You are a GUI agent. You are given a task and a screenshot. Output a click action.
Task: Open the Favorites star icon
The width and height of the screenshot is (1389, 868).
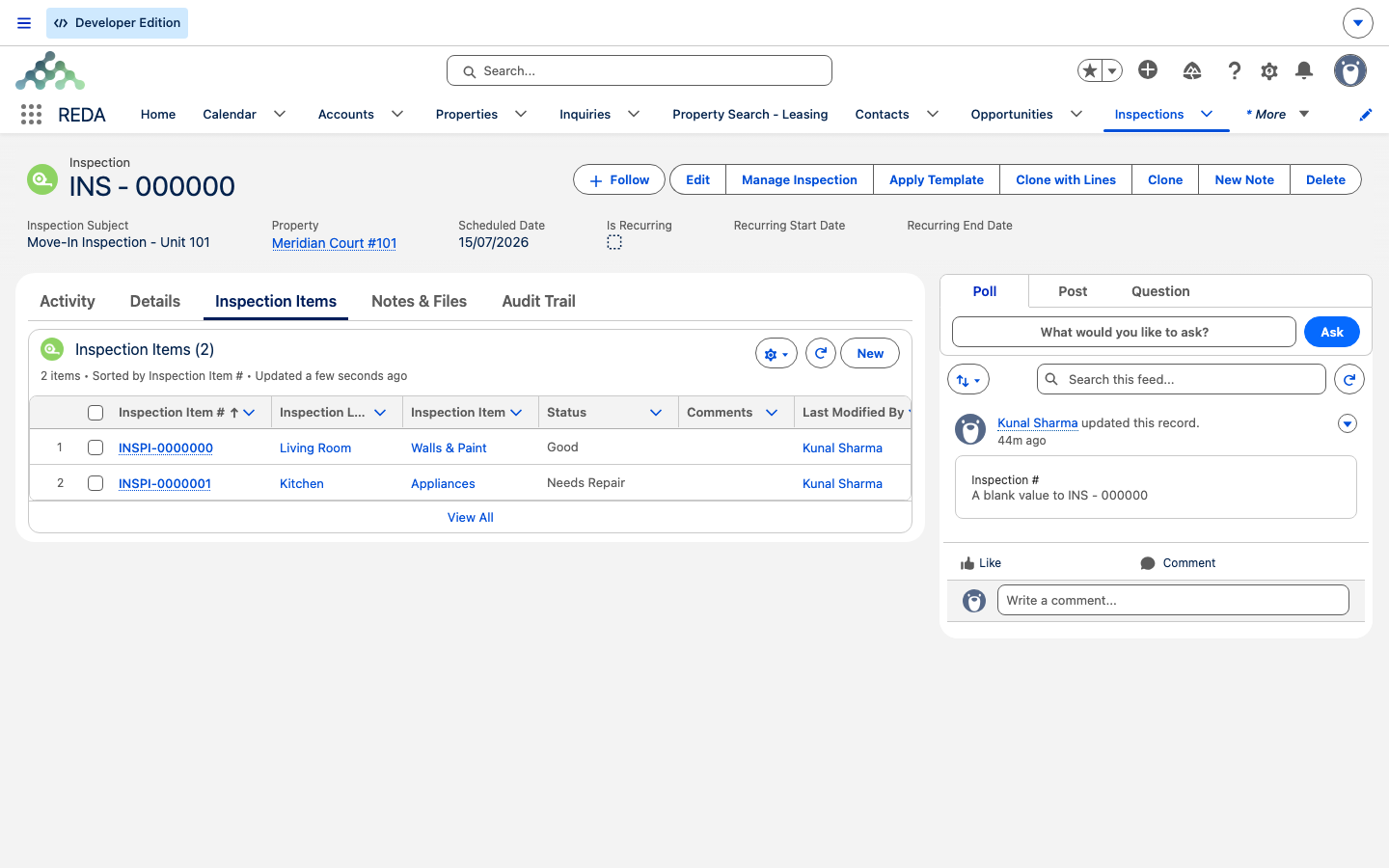(1090, 70)
